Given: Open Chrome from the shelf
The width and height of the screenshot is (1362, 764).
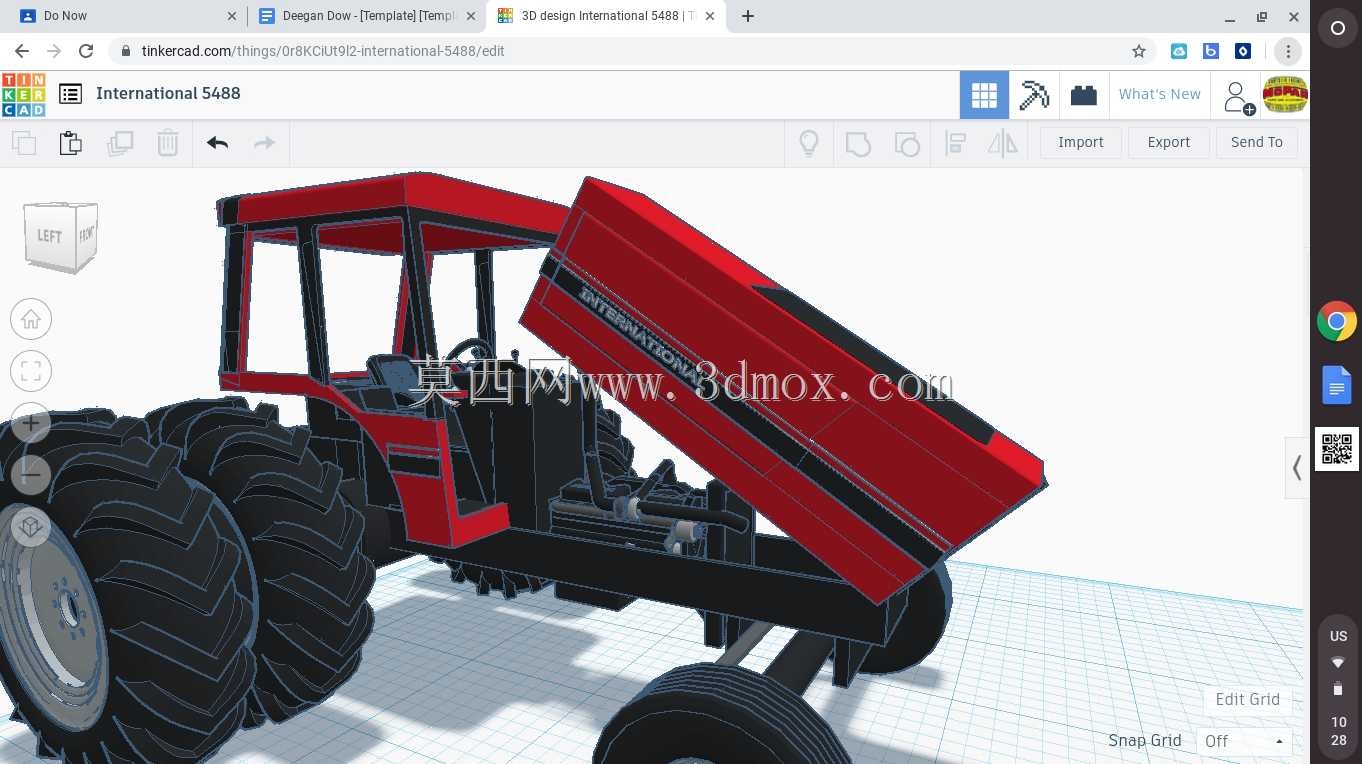Looking at the screenshot, I should click(x=1337, y=322).
